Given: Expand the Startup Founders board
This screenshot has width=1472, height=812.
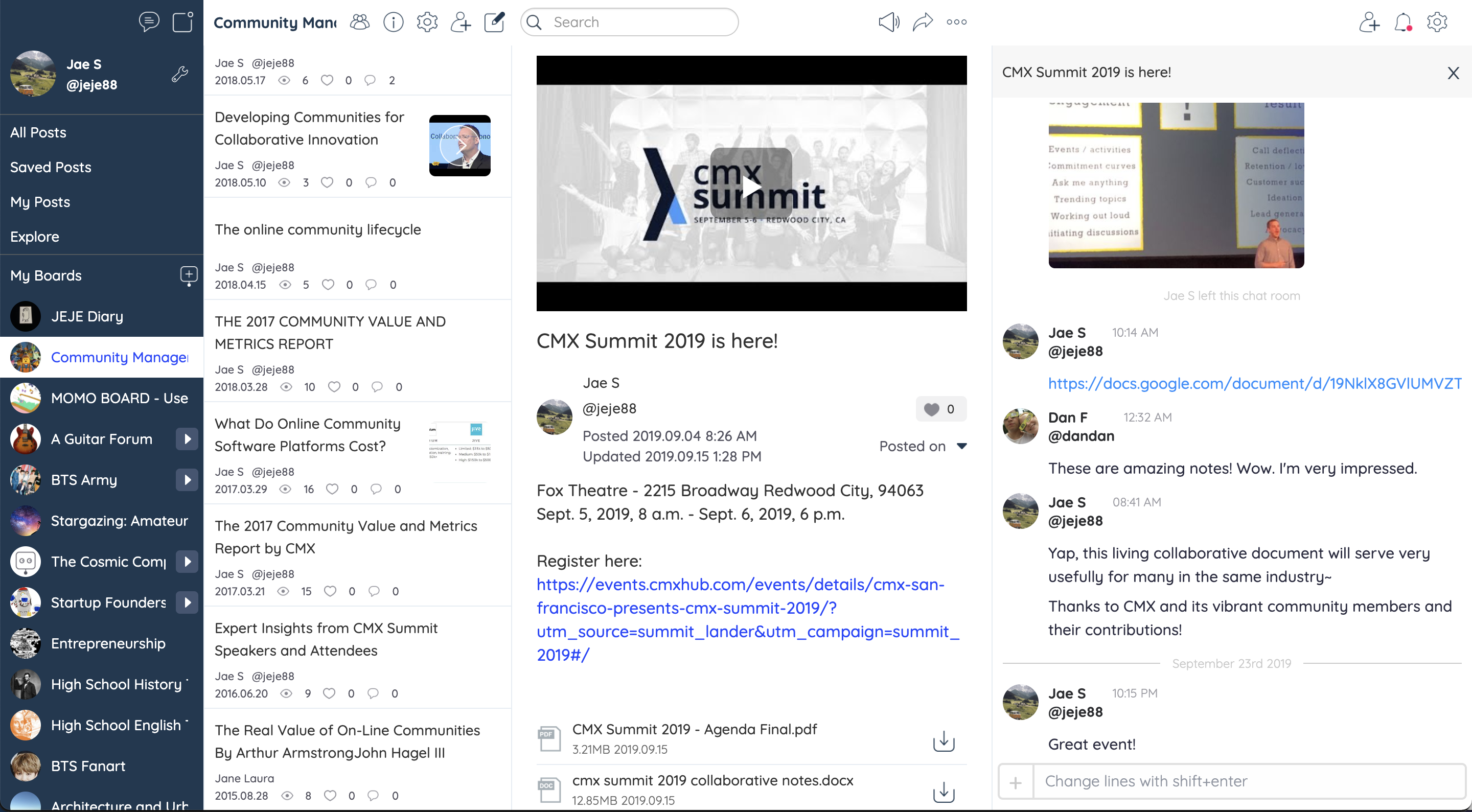Looking at the screenshot, I should [187, 602].
